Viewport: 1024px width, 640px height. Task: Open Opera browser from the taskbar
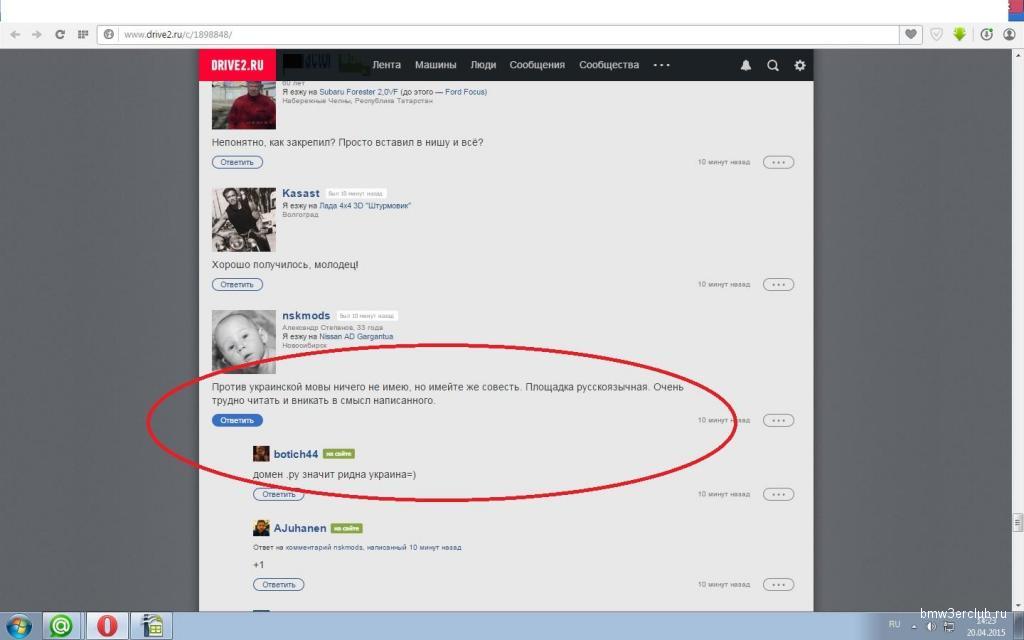(x=107, y=625)
